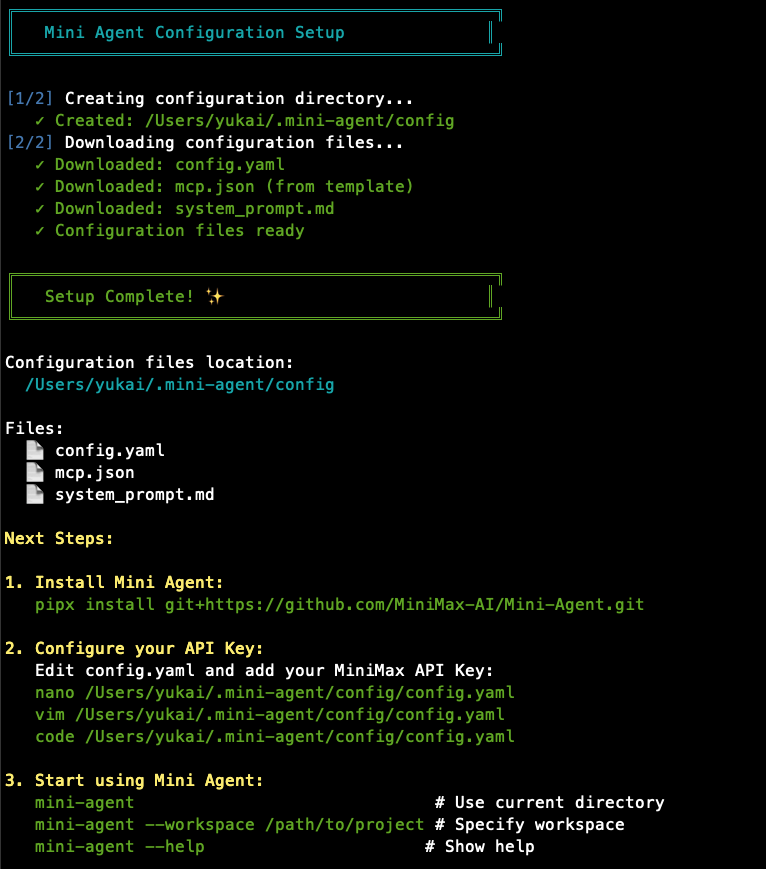Click '# Specify workspace' comment

tap(530, 825)
